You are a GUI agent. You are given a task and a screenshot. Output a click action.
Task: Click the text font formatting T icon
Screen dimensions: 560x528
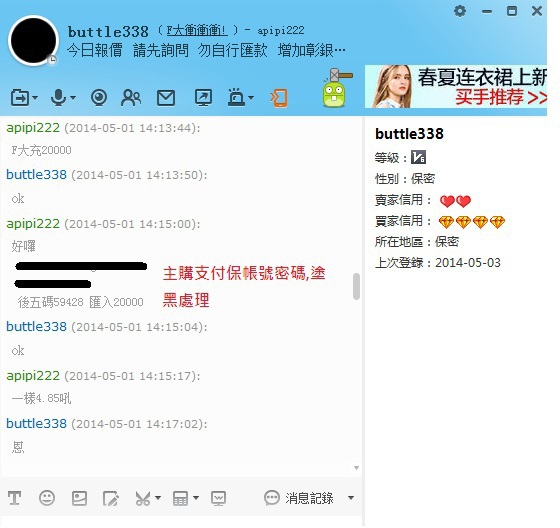15,498
